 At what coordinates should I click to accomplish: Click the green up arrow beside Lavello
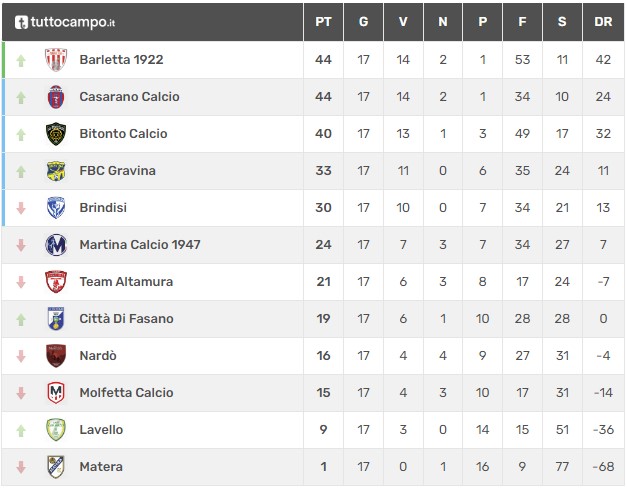point(21,430)
